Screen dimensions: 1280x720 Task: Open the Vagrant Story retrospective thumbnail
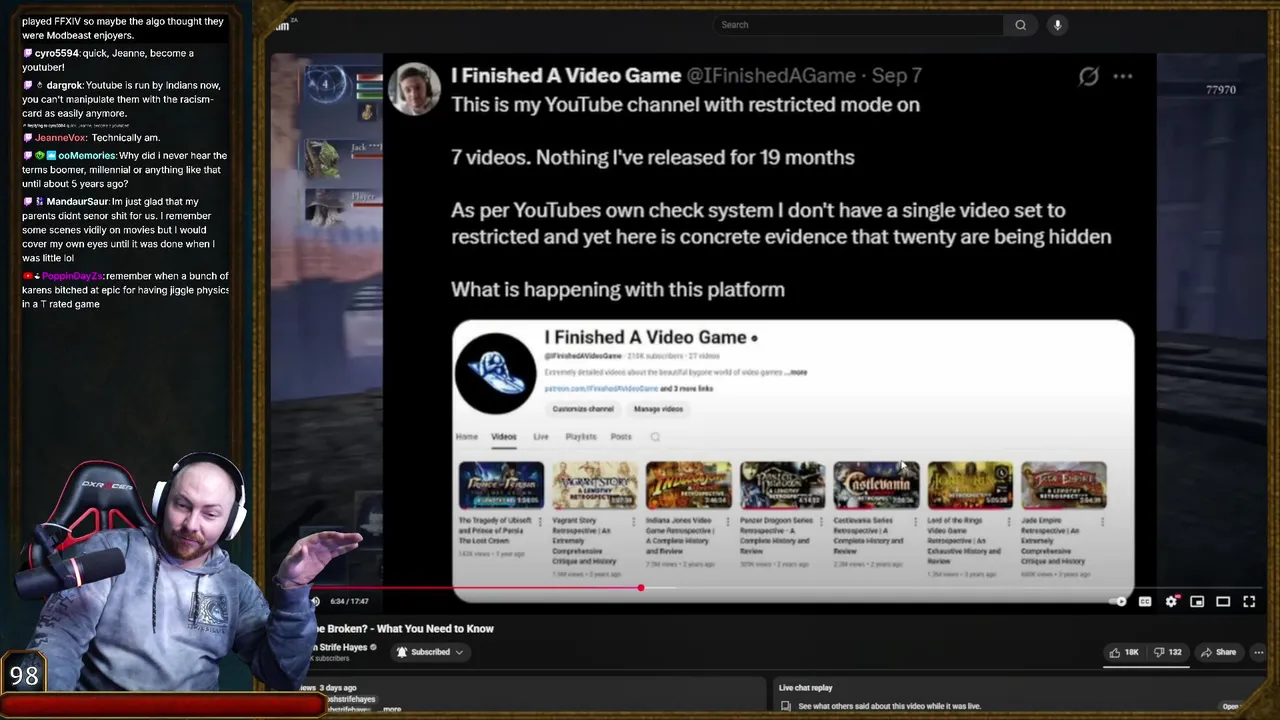click(x=595, y=485)
